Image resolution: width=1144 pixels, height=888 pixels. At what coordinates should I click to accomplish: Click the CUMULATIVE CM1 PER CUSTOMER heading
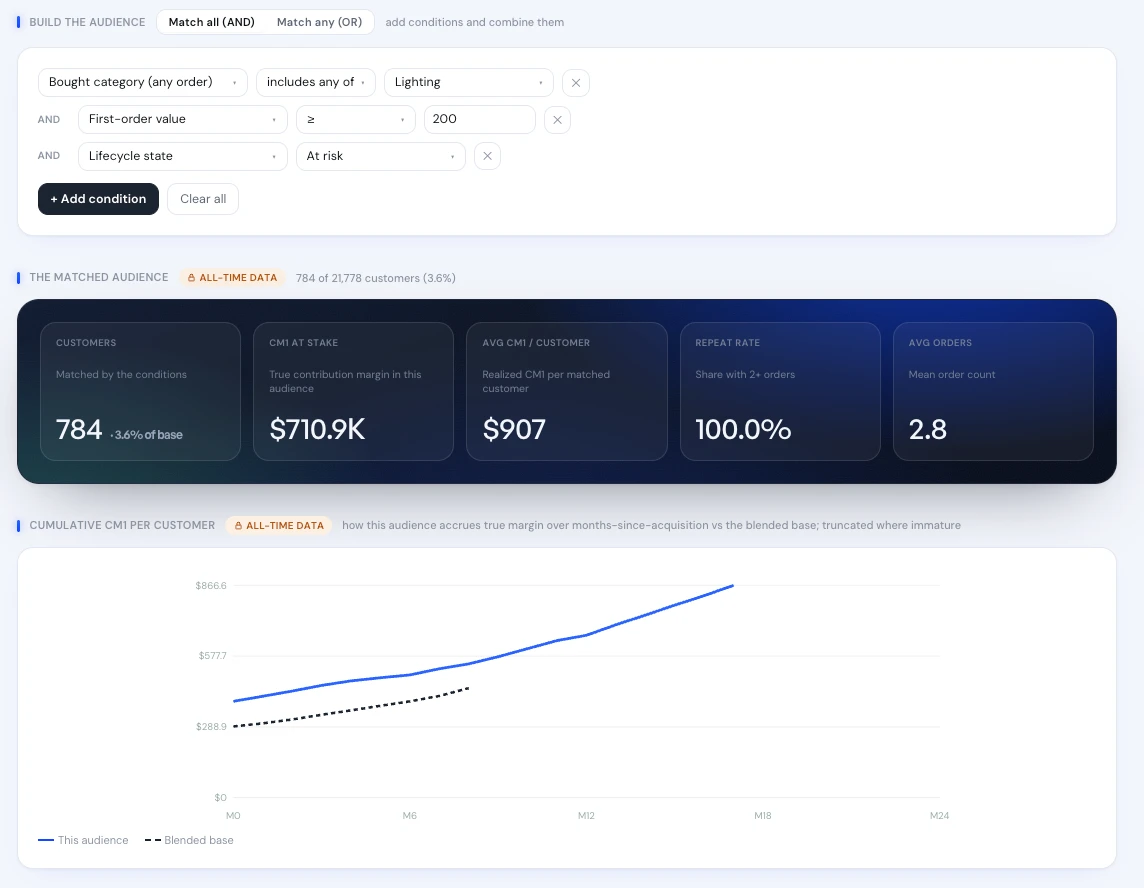coord(122,525)
